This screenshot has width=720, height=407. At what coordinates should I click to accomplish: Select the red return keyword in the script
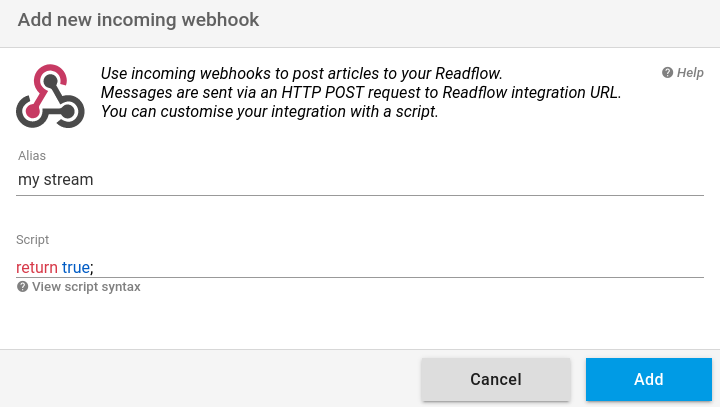37,267
